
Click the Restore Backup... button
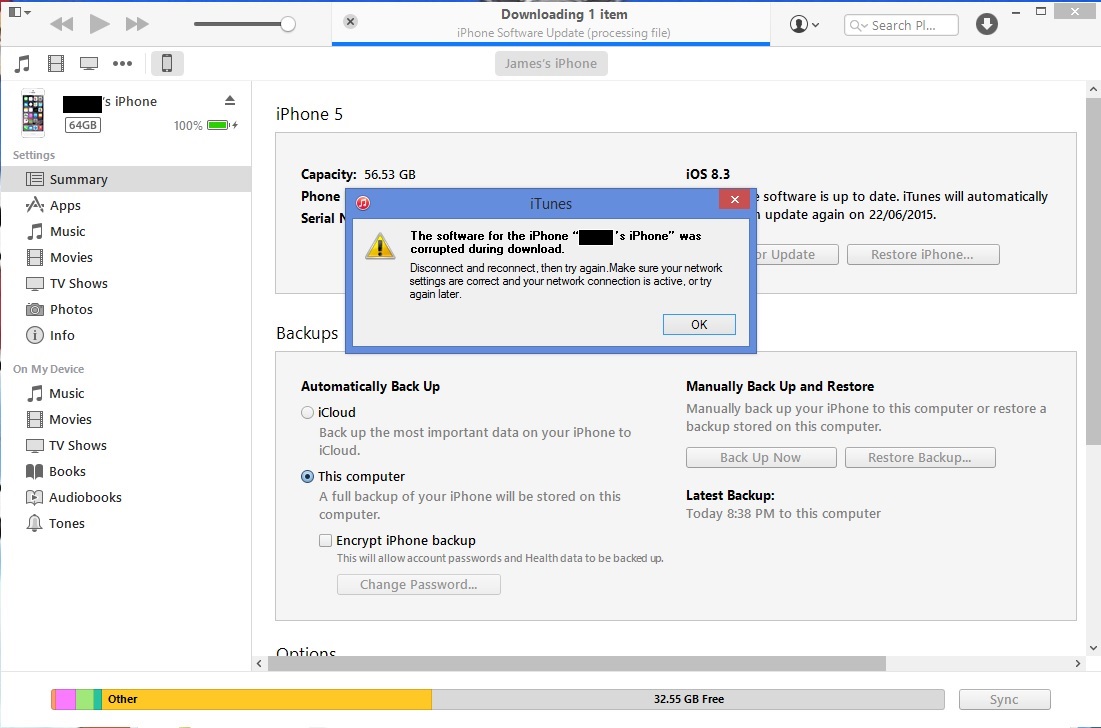point(920,457)
